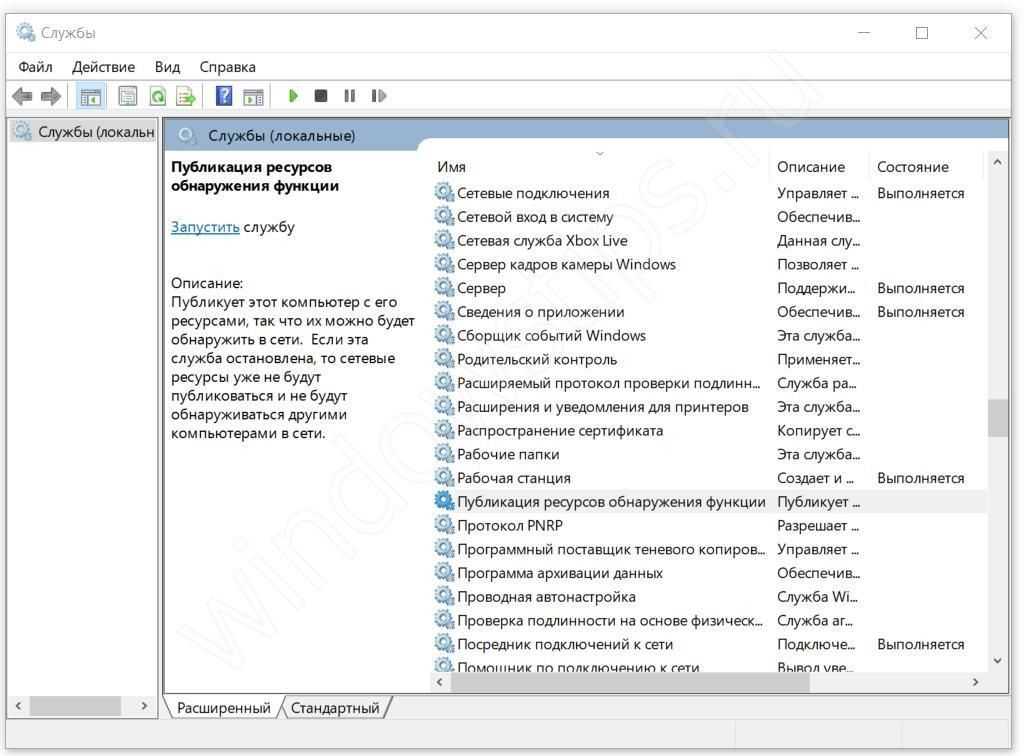This screenshot has width=1030, height=756.
Task: Switch to the Стандартный tab
Action: 334,708
